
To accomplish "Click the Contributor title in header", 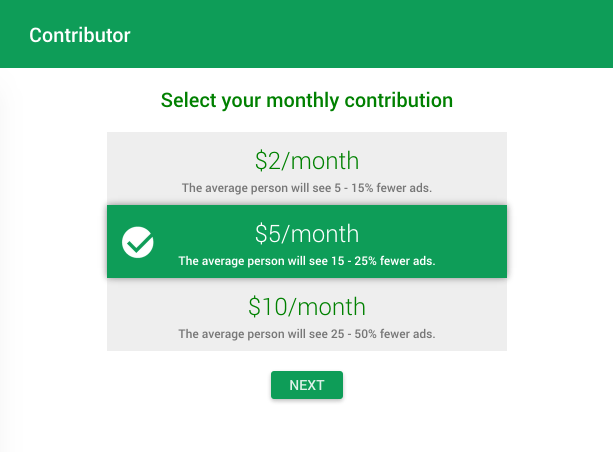I will [x=80, y=35].
